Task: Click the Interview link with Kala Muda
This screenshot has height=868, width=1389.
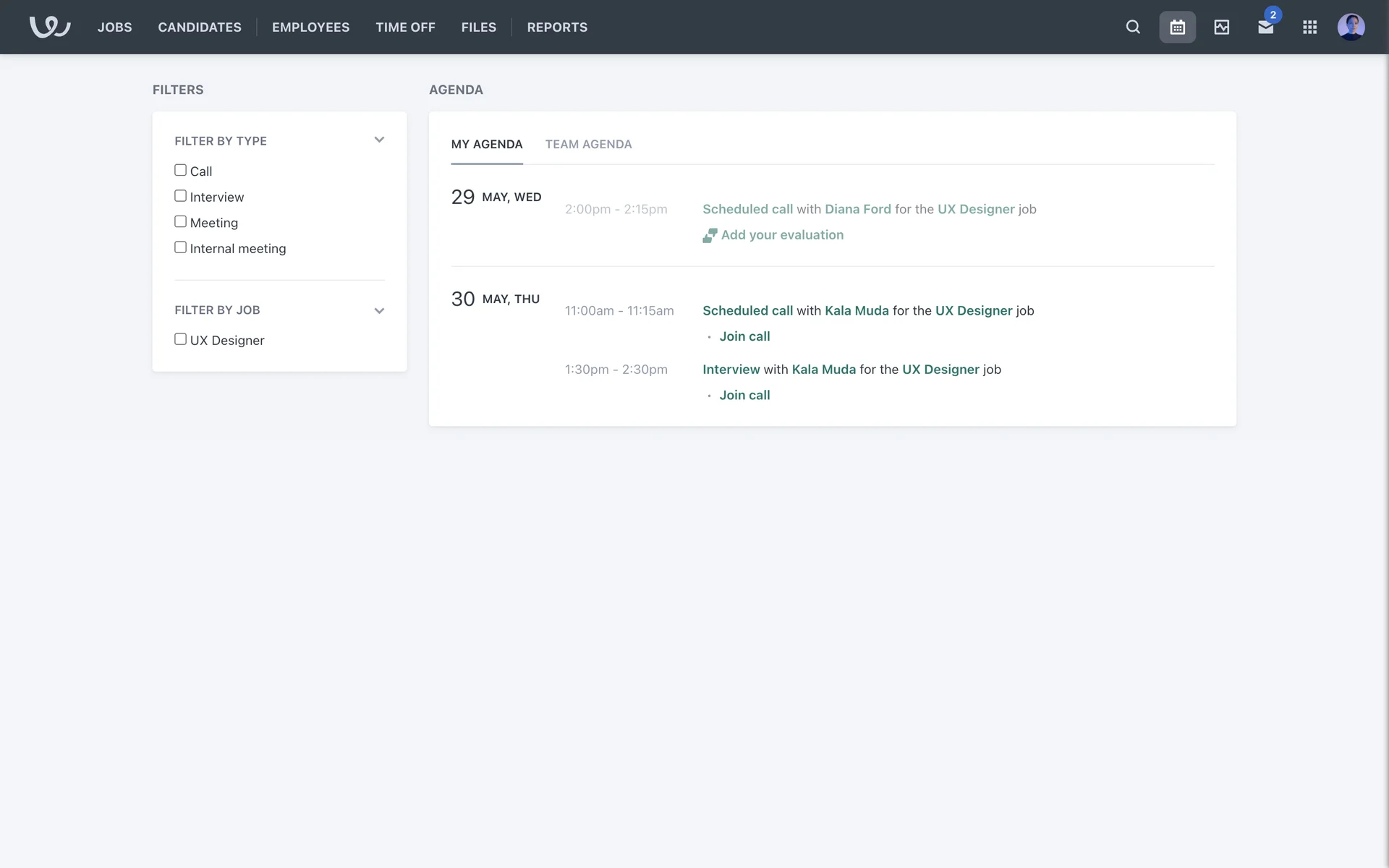Action: [731, 370]
